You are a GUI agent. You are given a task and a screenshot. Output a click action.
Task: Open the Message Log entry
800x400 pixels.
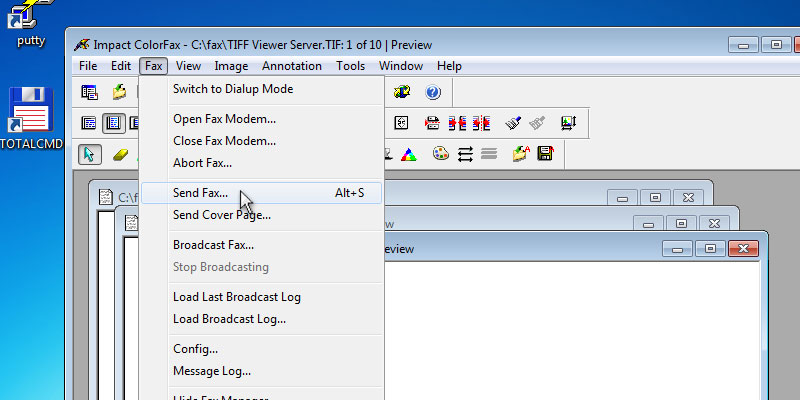(212, 371)
